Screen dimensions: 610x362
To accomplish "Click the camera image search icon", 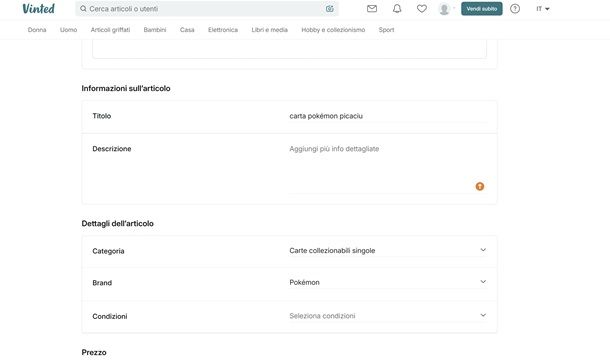I will coord(330,9).
